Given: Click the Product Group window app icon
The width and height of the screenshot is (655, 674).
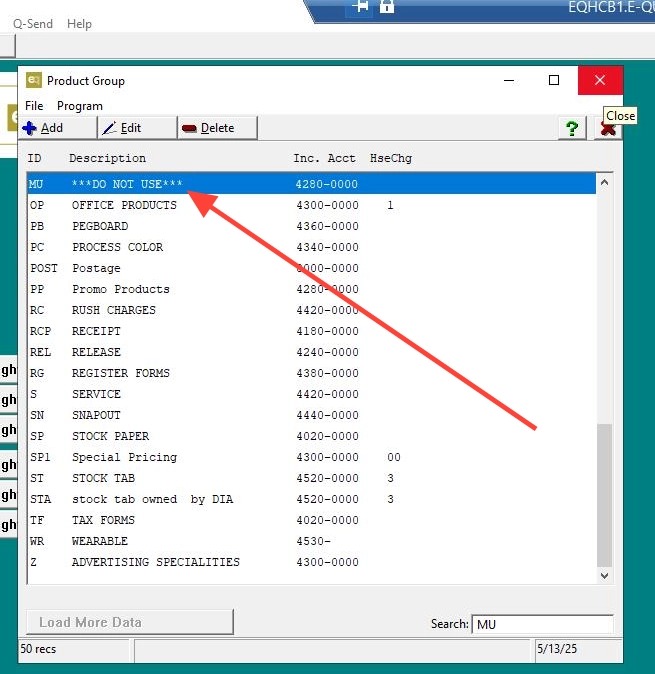Looking at the screenshot, I should (34, 80).
